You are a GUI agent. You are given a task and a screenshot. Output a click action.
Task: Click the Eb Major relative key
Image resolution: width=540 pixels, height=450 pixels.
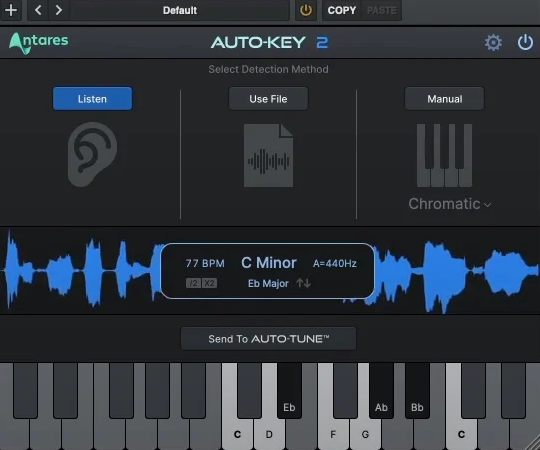click(x=268, y=283)
